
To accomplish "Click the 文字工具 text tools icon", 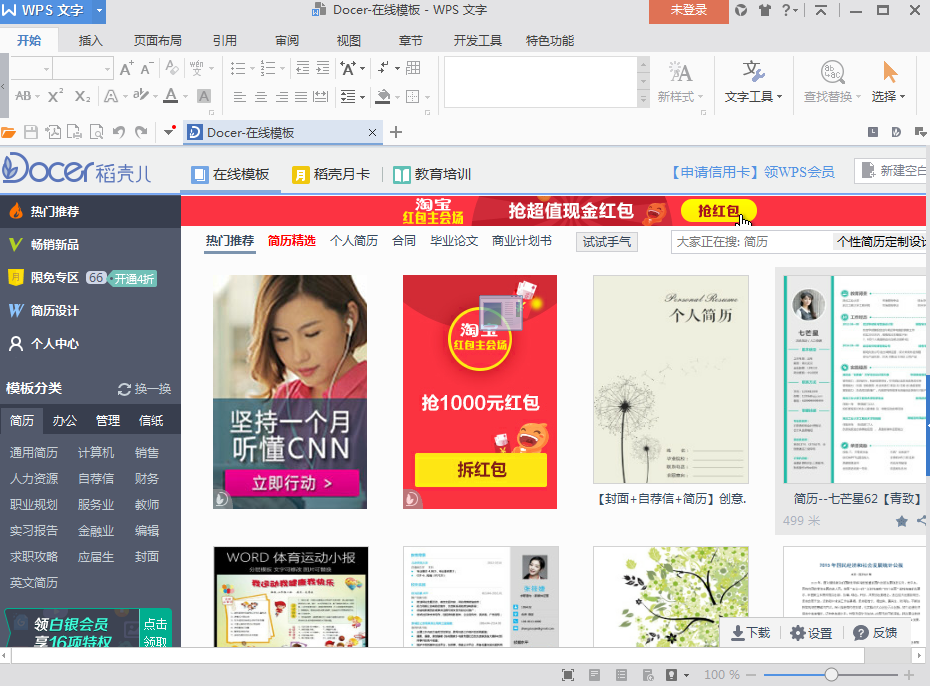I will pos(754,73).
